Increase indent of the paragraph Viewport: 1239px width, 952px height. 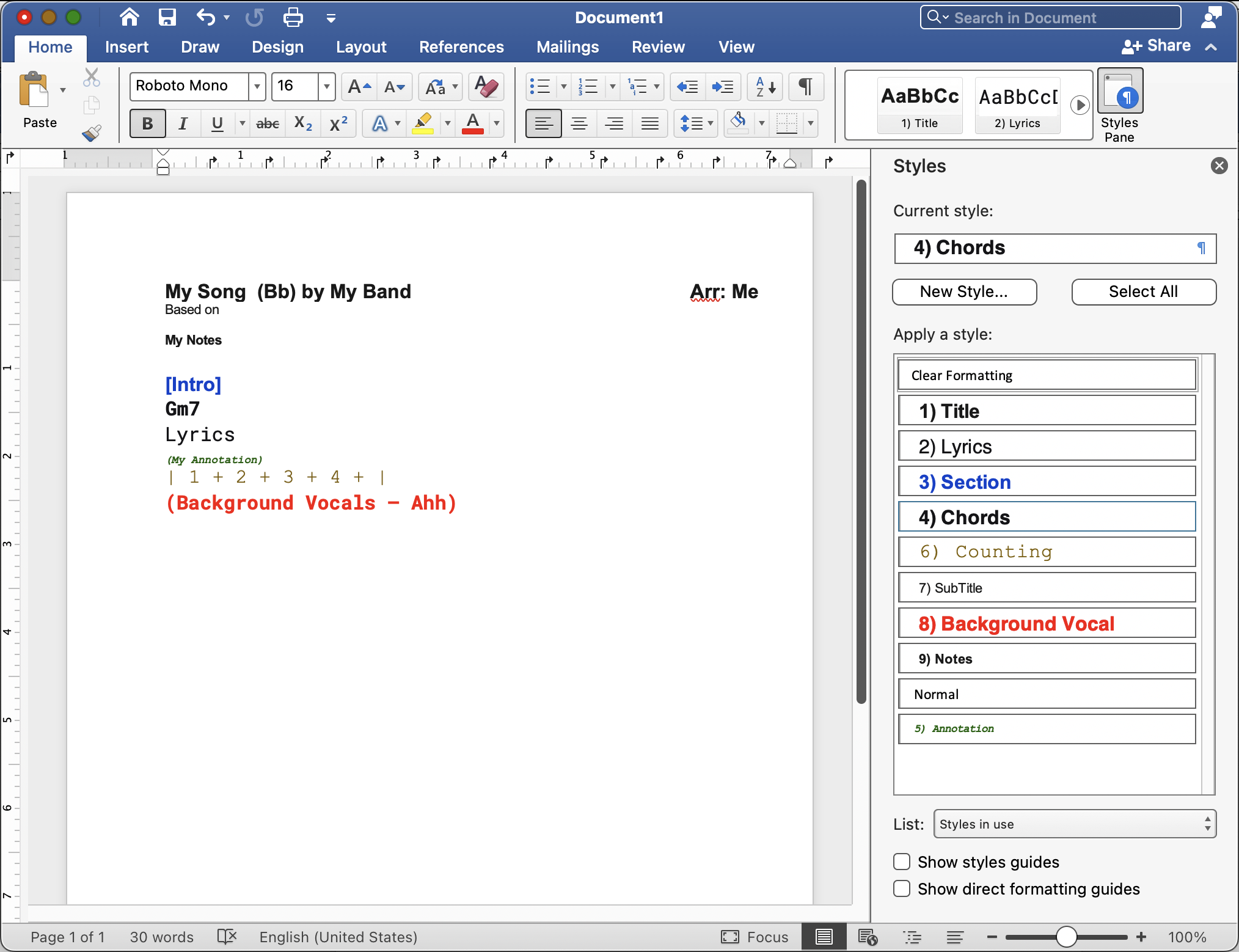(723, 87)
